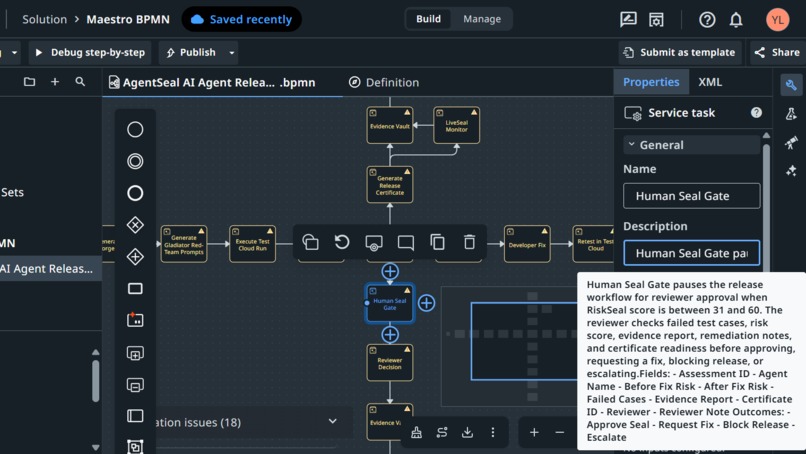Open the Properties tab
806x454 pixels.
651,82
